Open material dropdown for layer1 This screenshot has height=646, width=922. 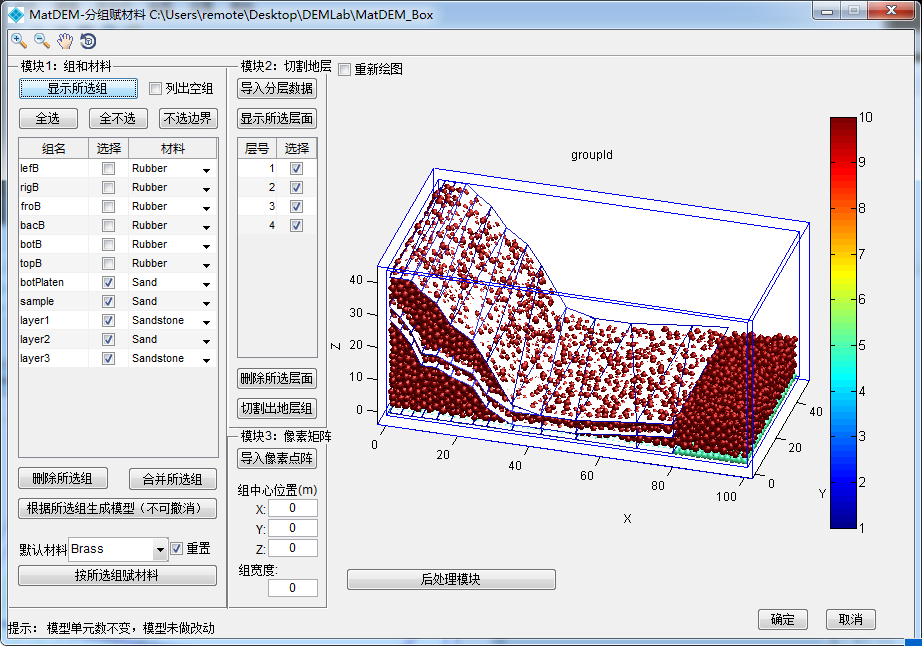click(x=206, y=322)
